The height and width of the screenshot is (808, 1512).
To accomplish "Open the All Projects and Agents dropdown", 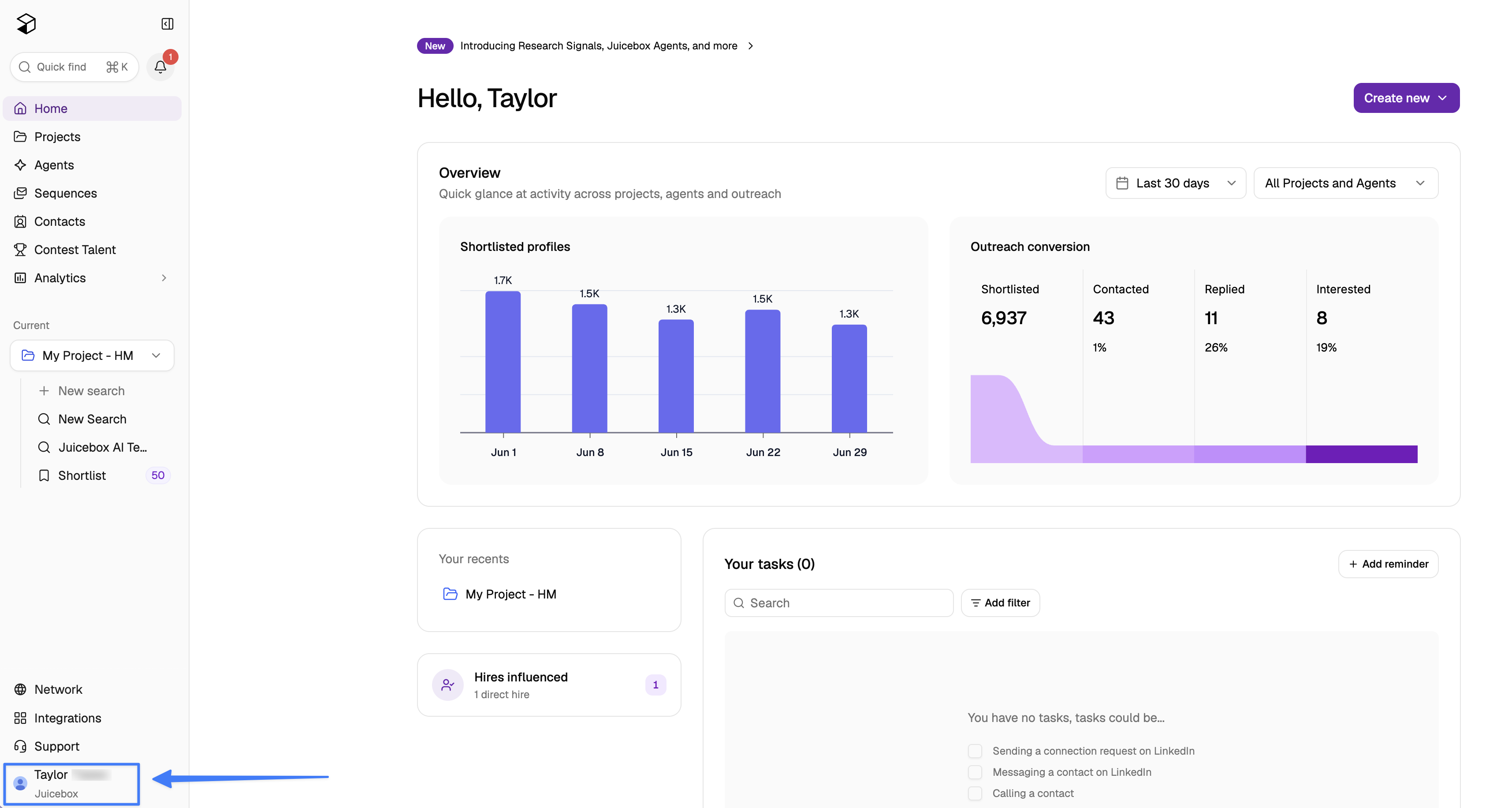I will click(x=1345, y=183).
